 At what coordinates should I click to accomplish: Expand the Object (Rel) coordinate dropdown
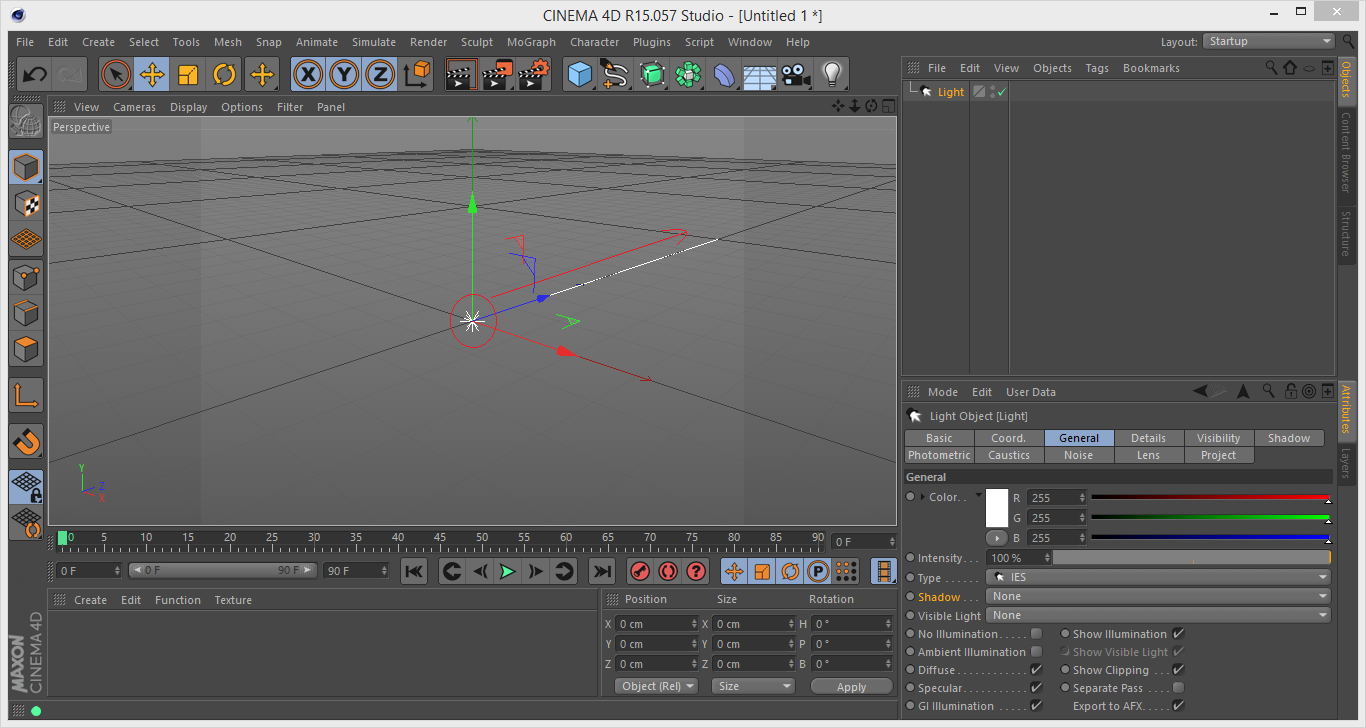click(657, 686)
